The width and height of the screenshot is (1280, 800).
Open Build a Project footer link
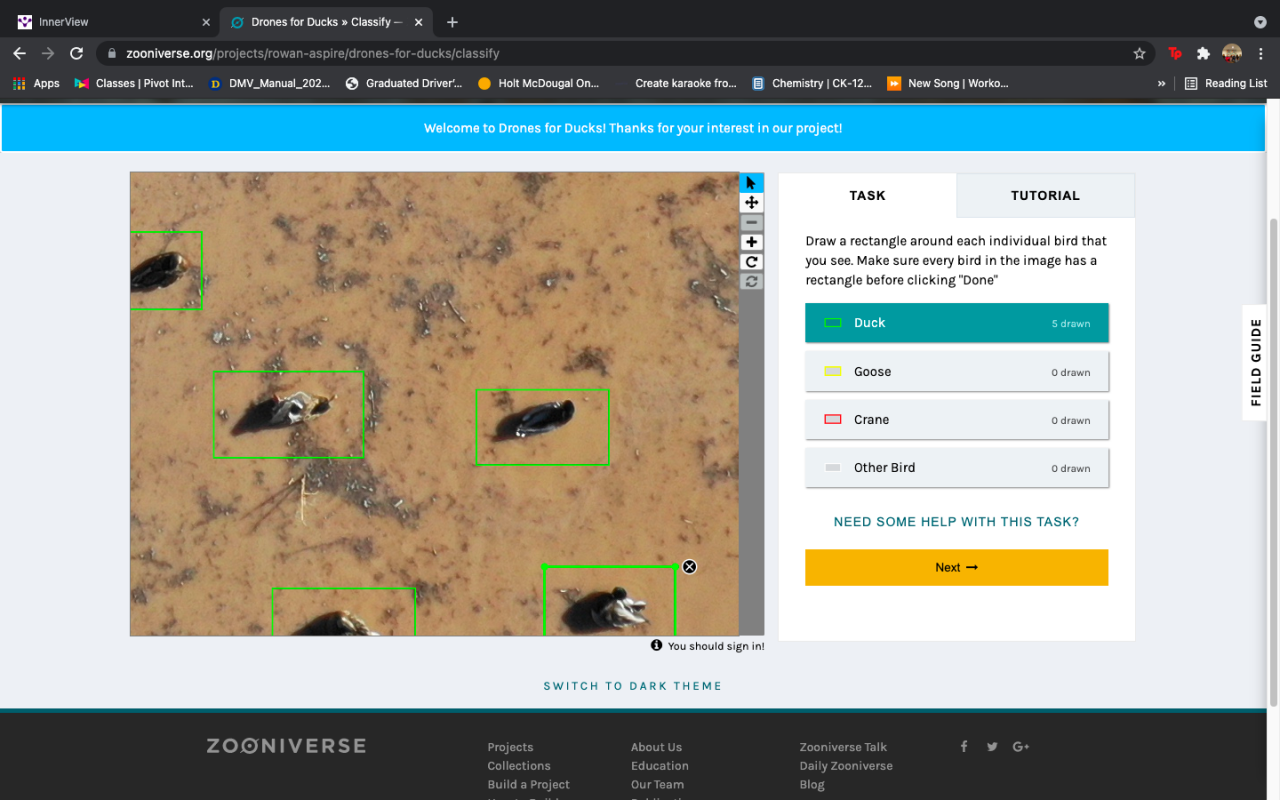tap(528, 785)
